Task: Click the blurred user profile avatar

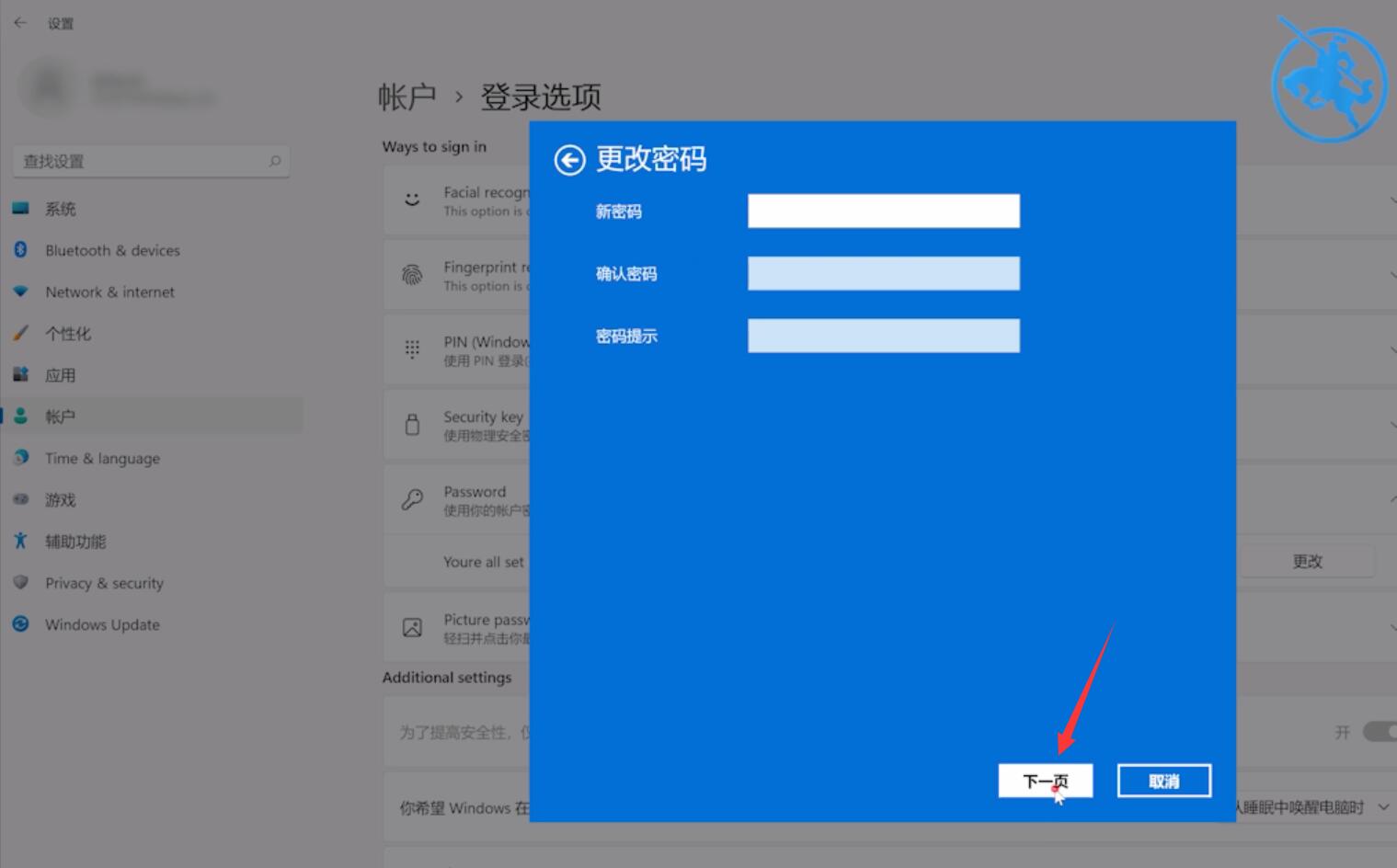Action: (49, 87)
